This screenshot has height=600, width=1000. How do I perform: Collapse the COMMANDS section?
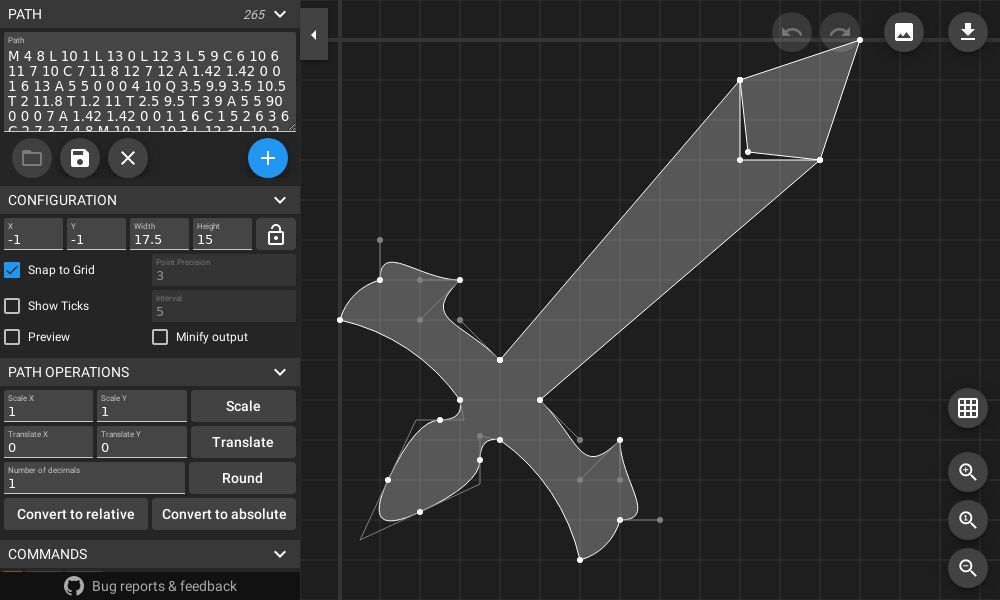(279, 554)
